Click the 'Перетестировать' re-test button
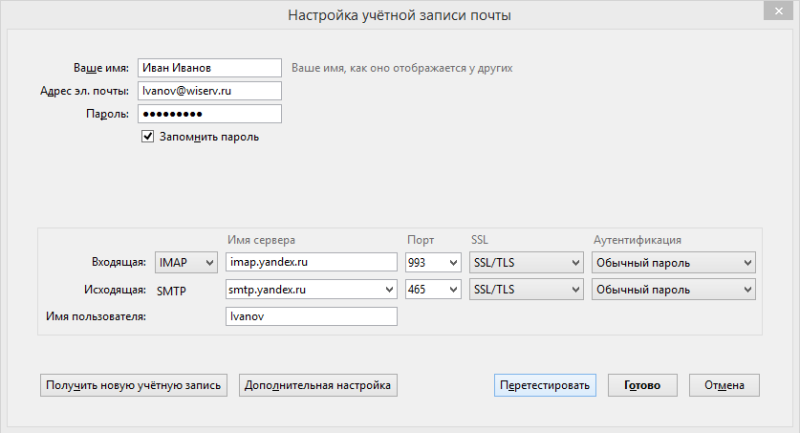The image size is (800, 433). (x=545, y=385)
